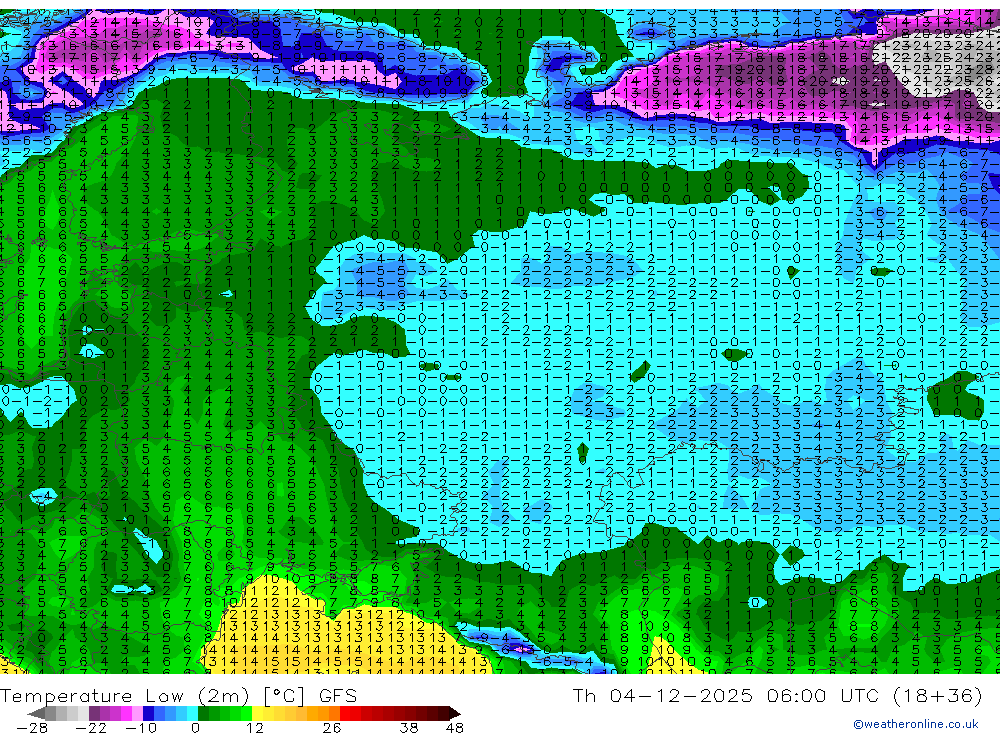Click the 26 label on the color scale
Viewport: 1000px width, 733px height.
point(332,727)
